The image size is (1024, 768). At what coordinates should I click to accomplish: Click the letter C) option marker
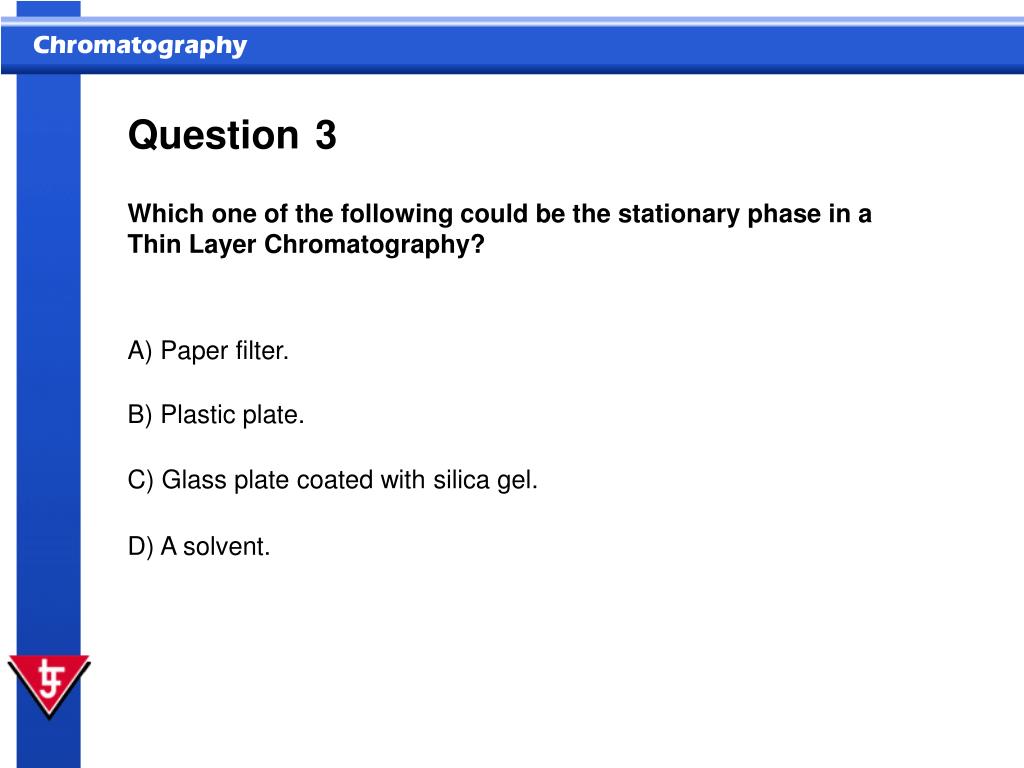click(140, 480)
